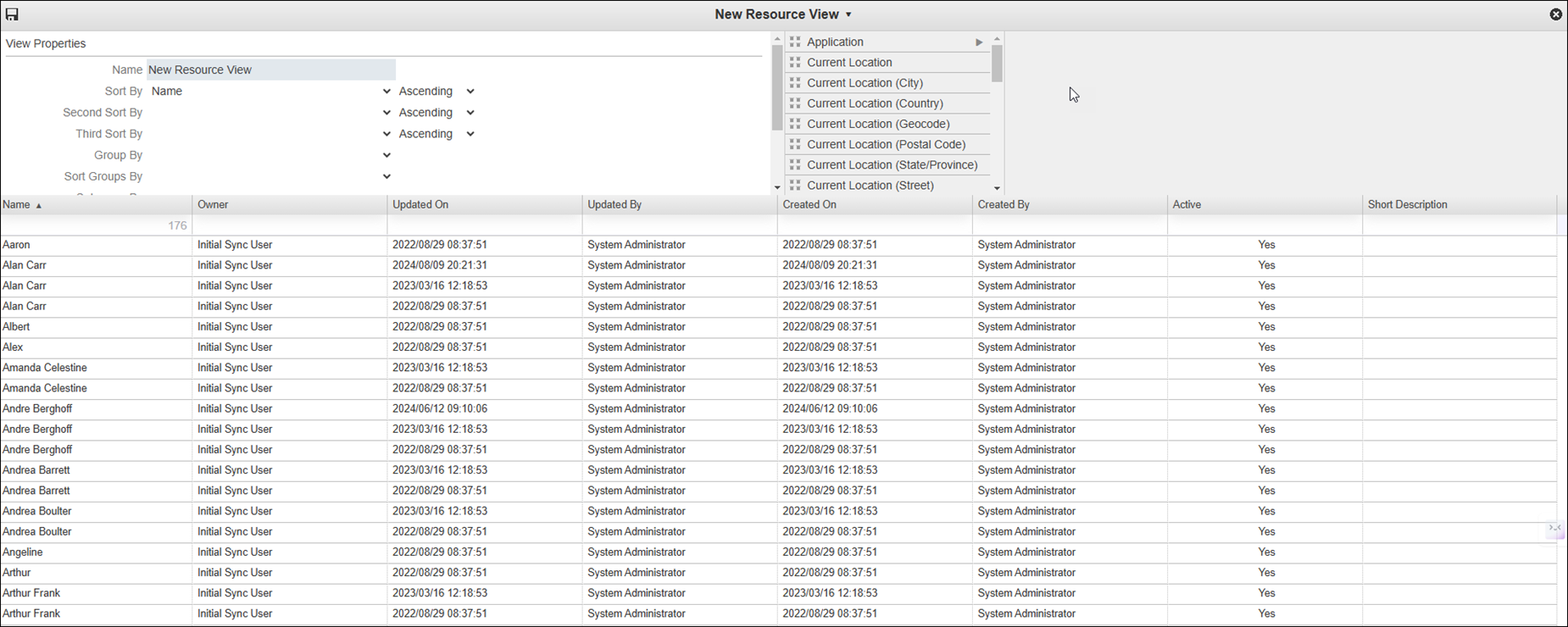Image resolution: width=1568 pixels, height=627 pixels.
Task: Click the Owner column filter field
Action: [x=290, y=225]
